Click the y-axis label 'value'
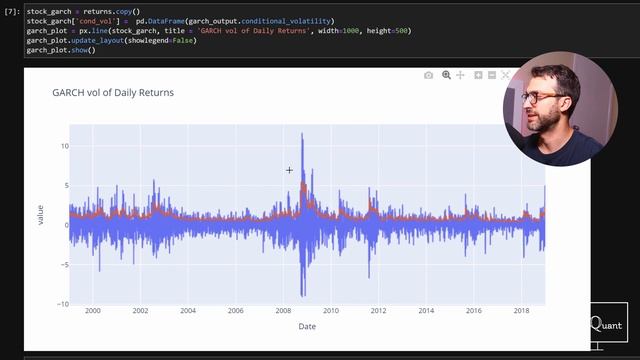Screen dimensions: 640x360 (x=40, y=215)
